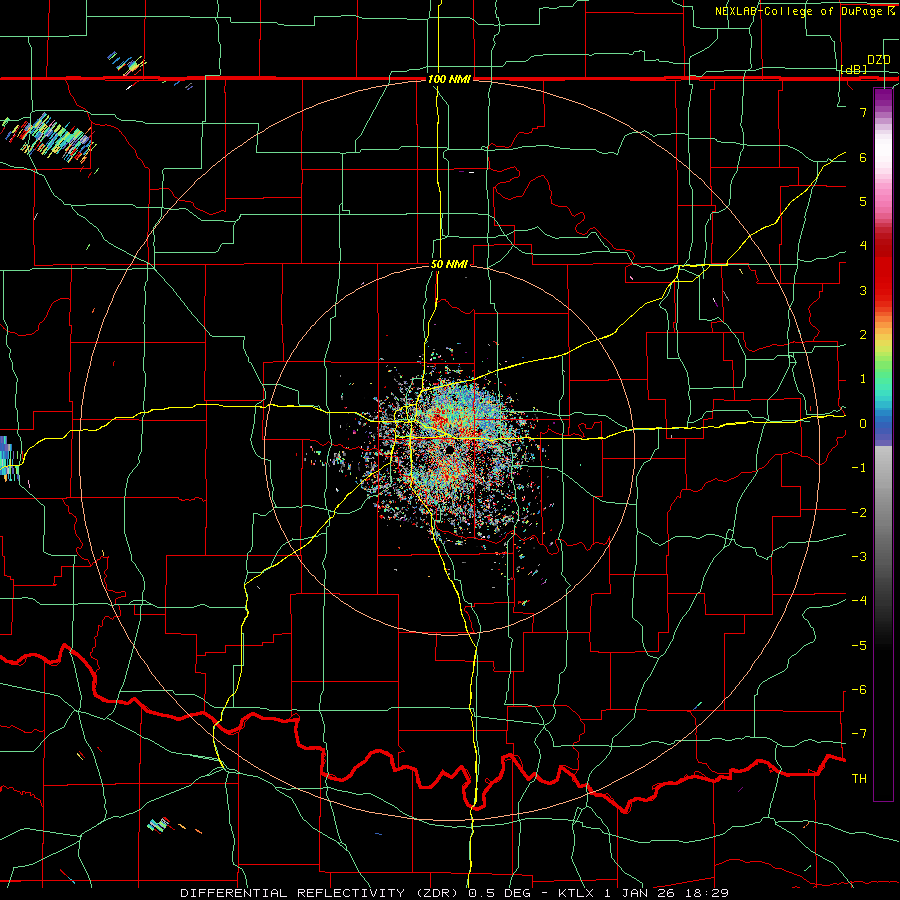
Task: Click the color scale value -6
Action: (859, 690)
